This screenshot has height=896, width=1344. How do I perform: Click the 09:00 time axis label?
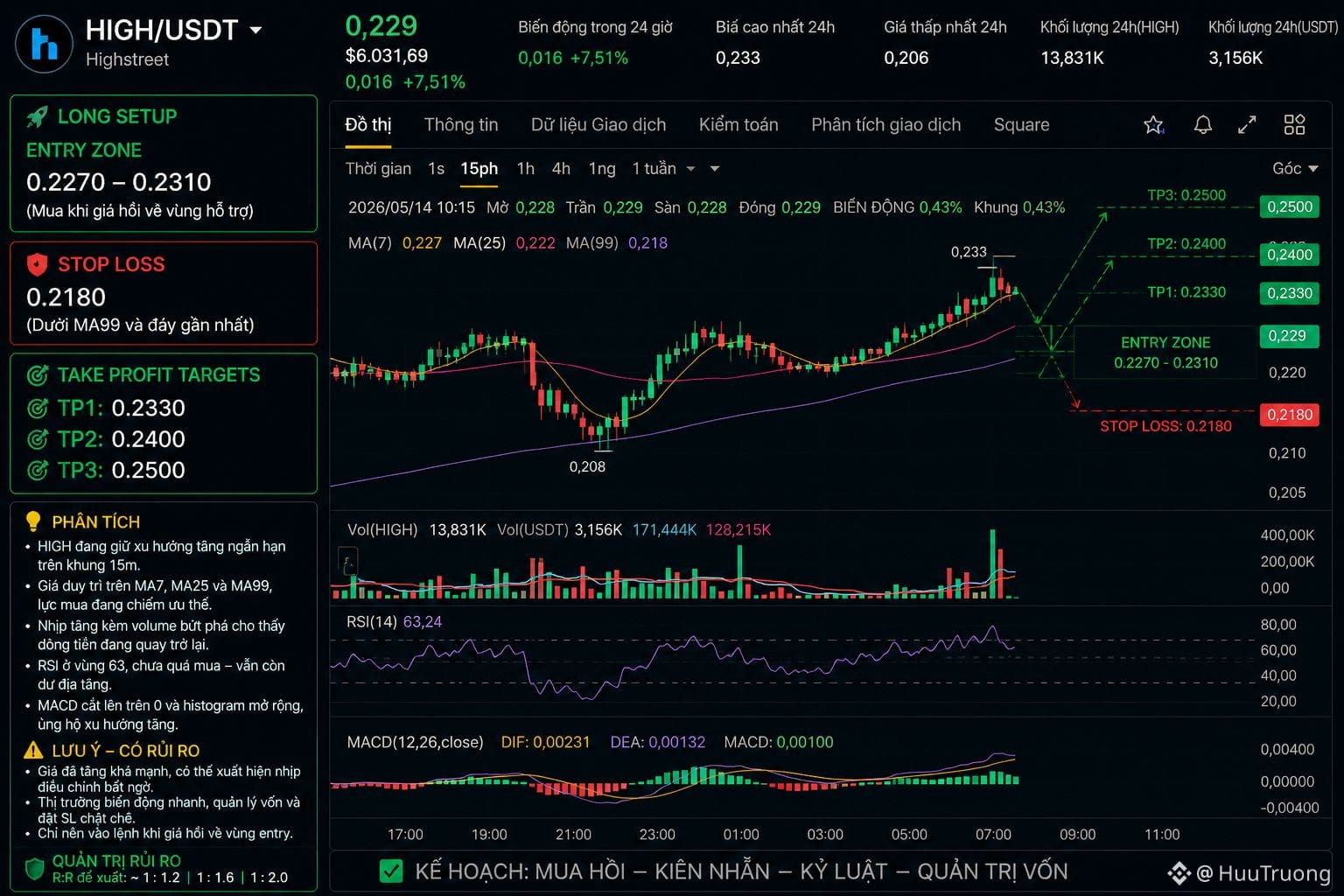(x=1077, y=835)
